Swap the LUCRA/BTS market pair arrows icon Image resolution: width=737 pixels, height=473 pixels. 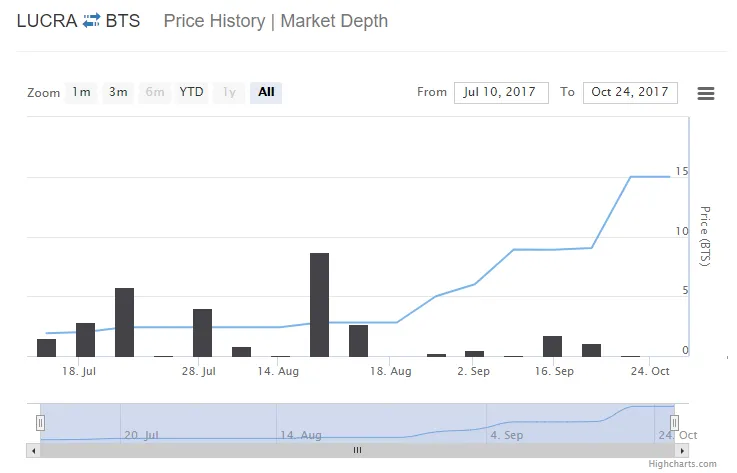pyautogui.click(x=92, y=21)
